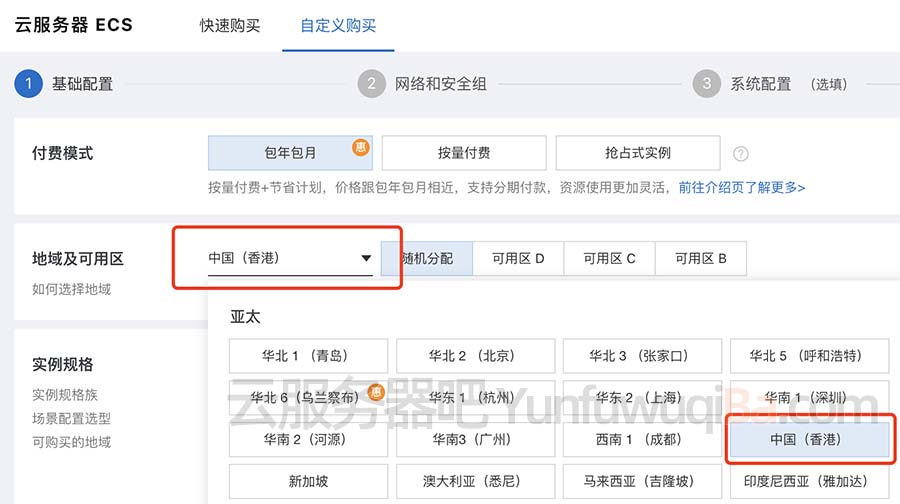Select region 华北 5（呼和浩特）
Screen dimensions: 900x504
pyautogui.click(x=809, y=356)
